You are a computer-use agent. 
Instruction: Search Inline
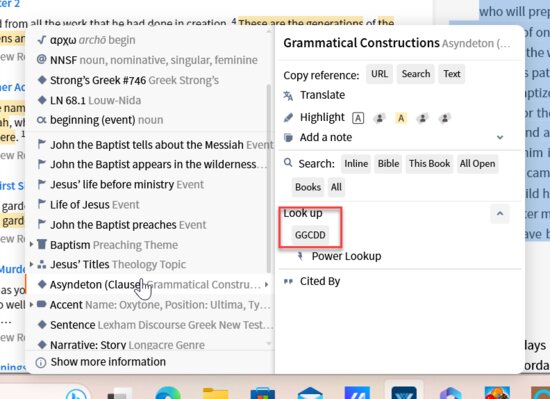click(x=356, y=164)
